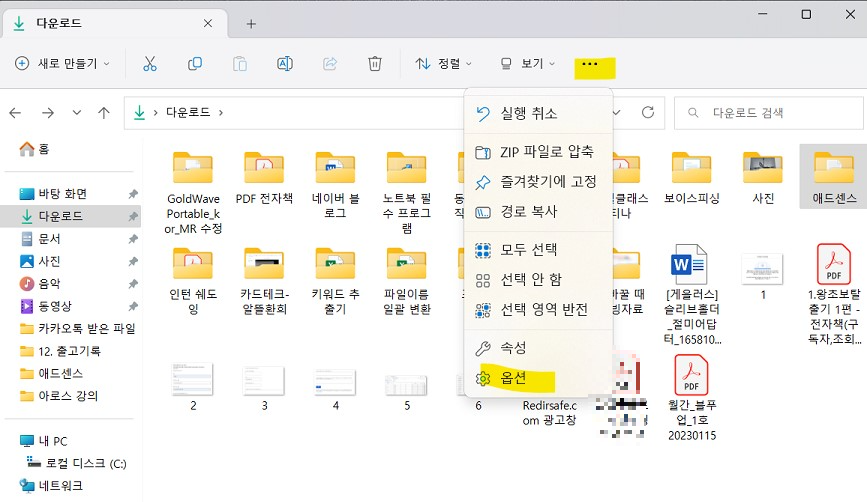Open 카카오톡 받은 파일 in sidebar
This screenshot has height=502, width=867.
pyautogui.click(x=75, y=328)
